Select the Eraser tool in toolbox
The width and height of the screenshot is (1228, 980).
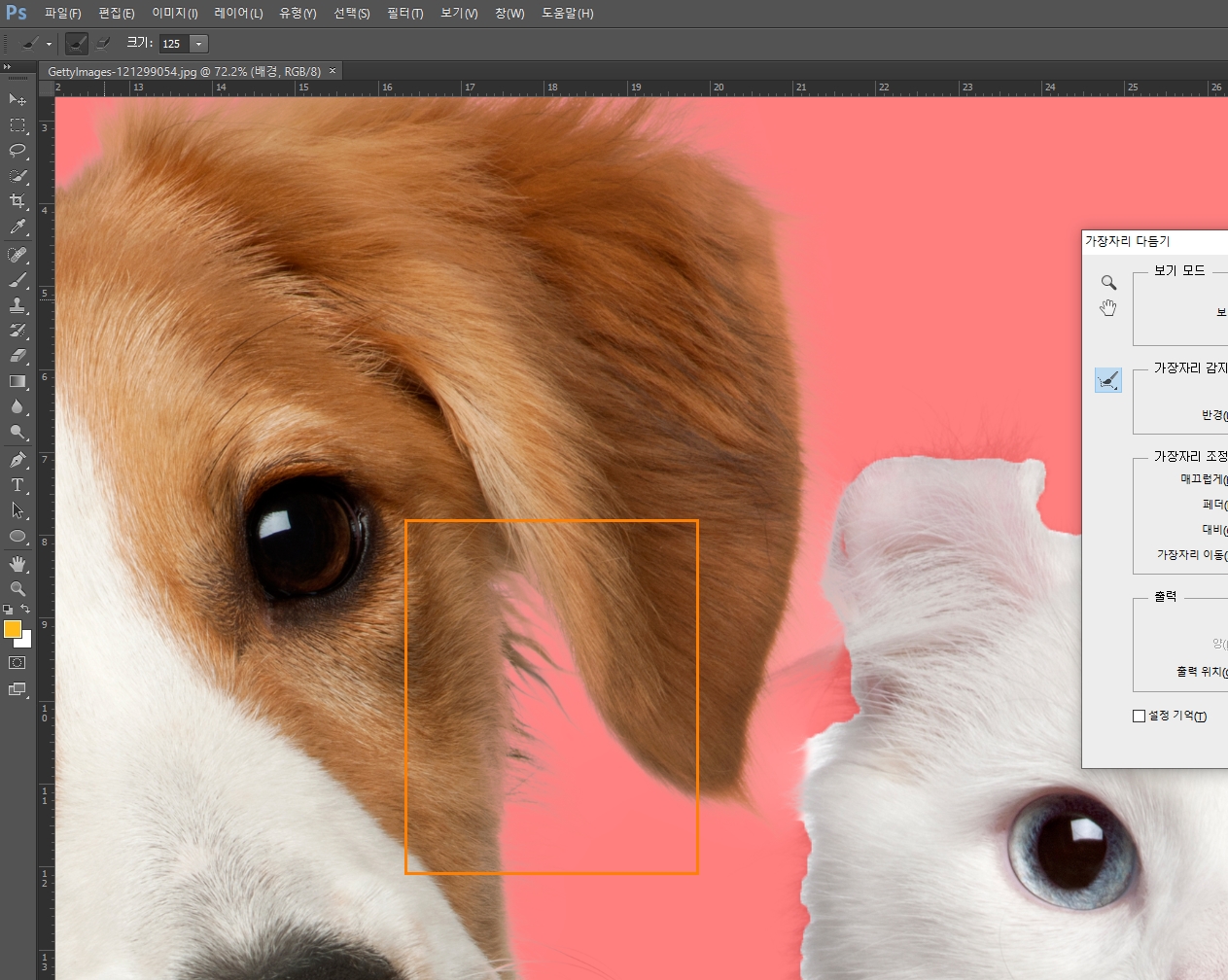pyautogui.click(x=18, y=356)
